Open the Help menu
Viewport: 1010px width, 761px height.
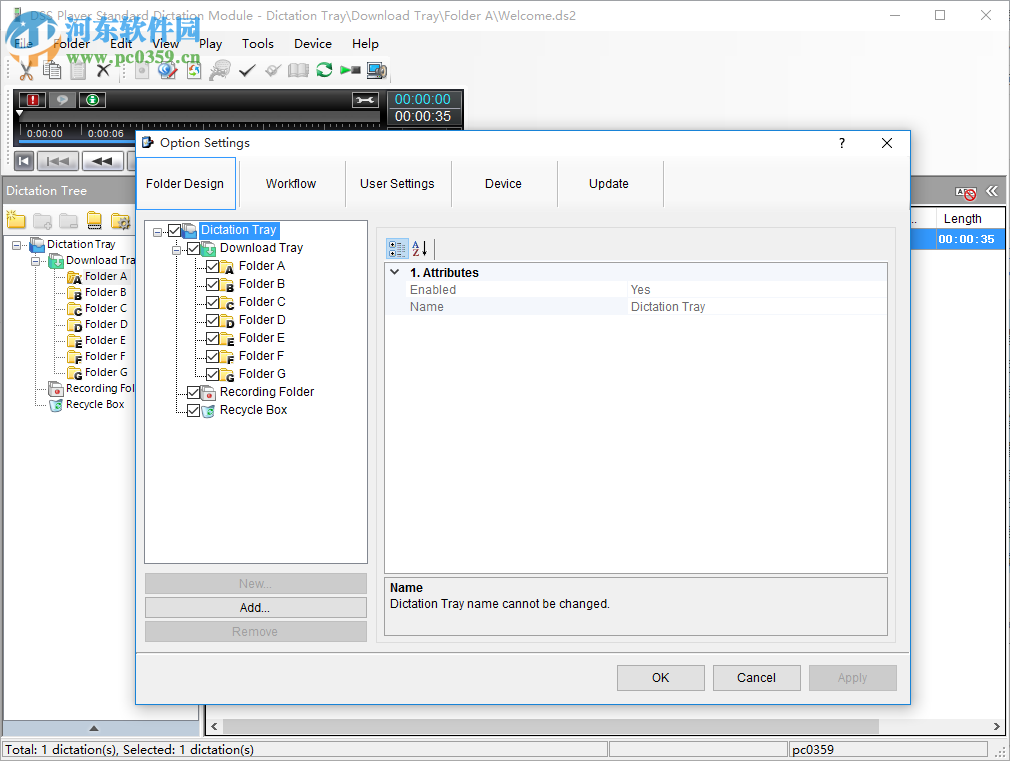coord(365,44)
